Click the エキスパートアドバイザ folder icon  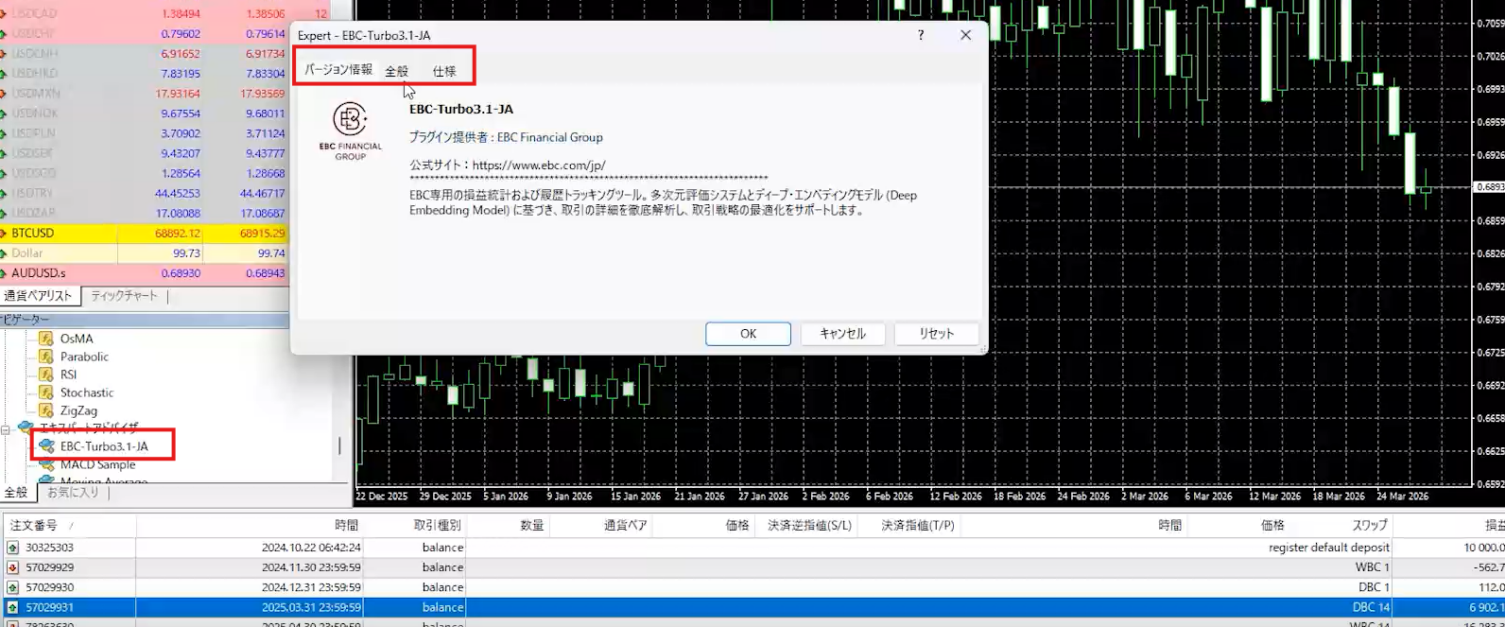tap(26, 427)
